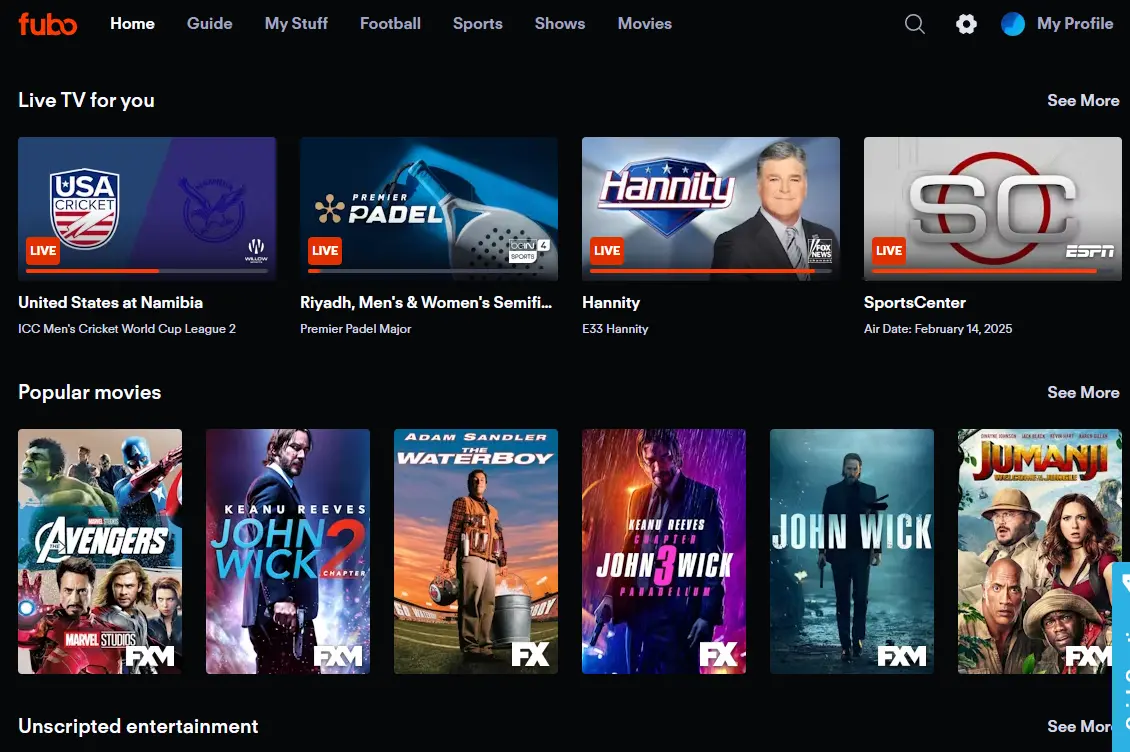
Task: Click LIVE badge on United States at Namibia
Action: pyautogui.click(x=43, y=251)
